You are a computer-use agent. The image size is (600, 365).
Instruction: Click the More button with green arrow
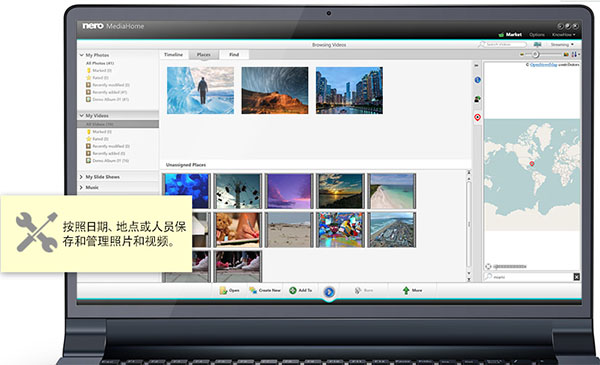pyautogui.click(x=412, y=291)
